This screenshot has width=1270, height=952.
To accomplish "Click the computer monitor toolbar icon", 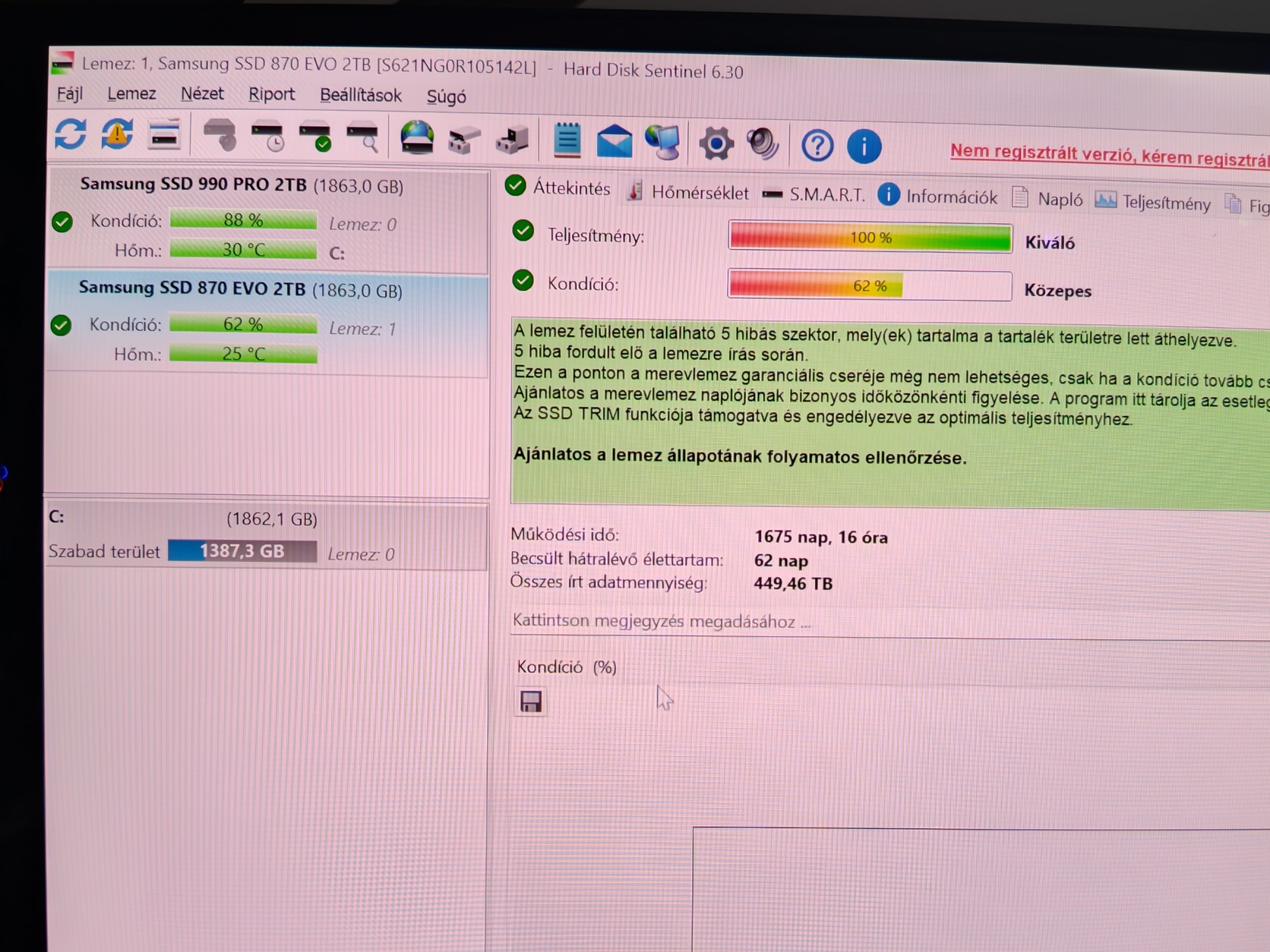I will click(663, 142).
